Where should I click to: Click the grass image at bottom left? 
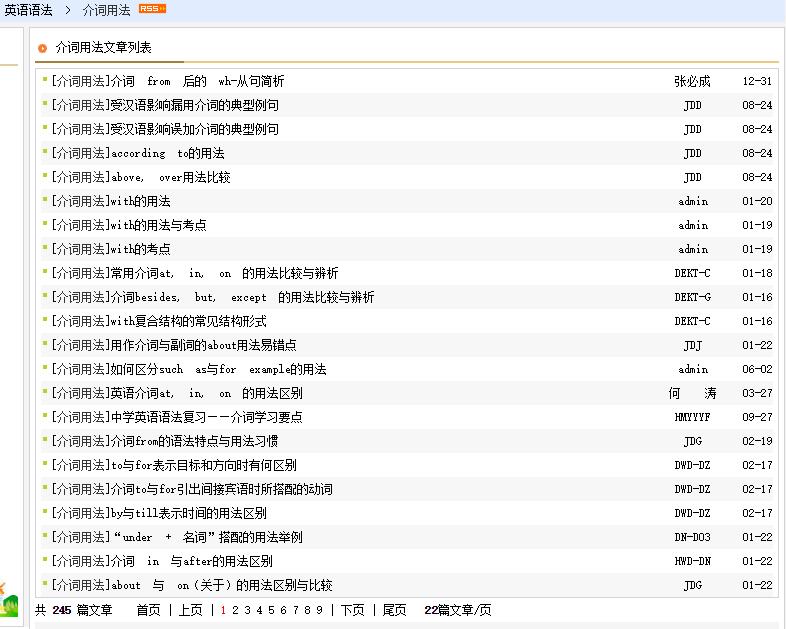click(x=9, y=600)
